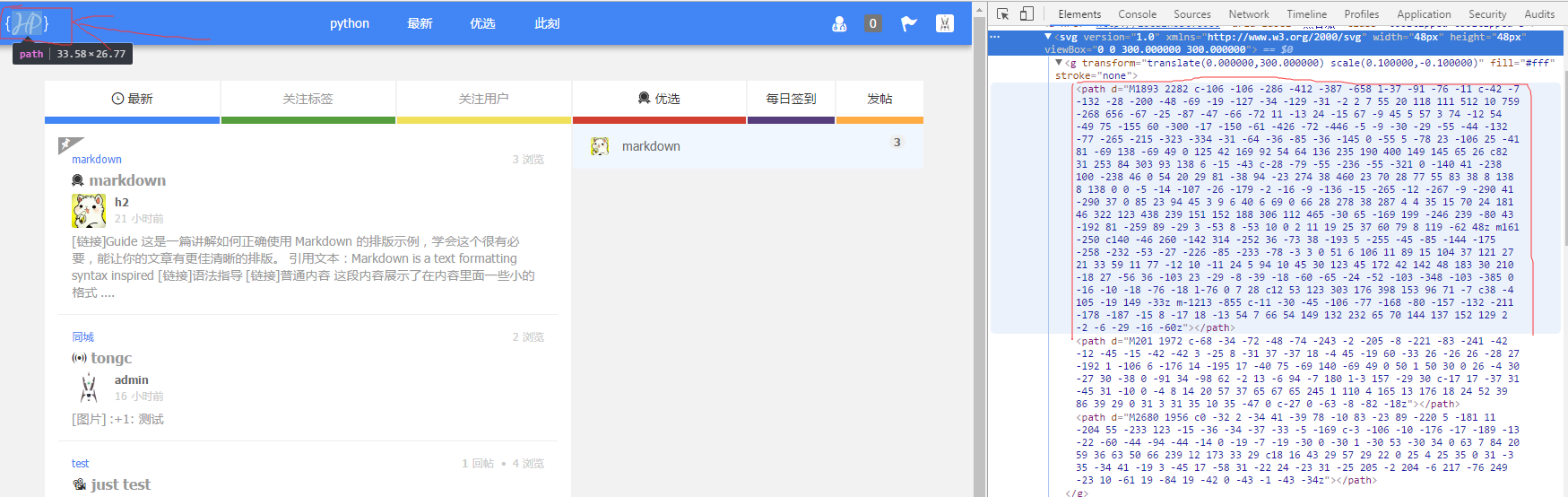Click the broadcast icon before tongc title
Viewport: 1568px width, 497px height.
point(79,358)
